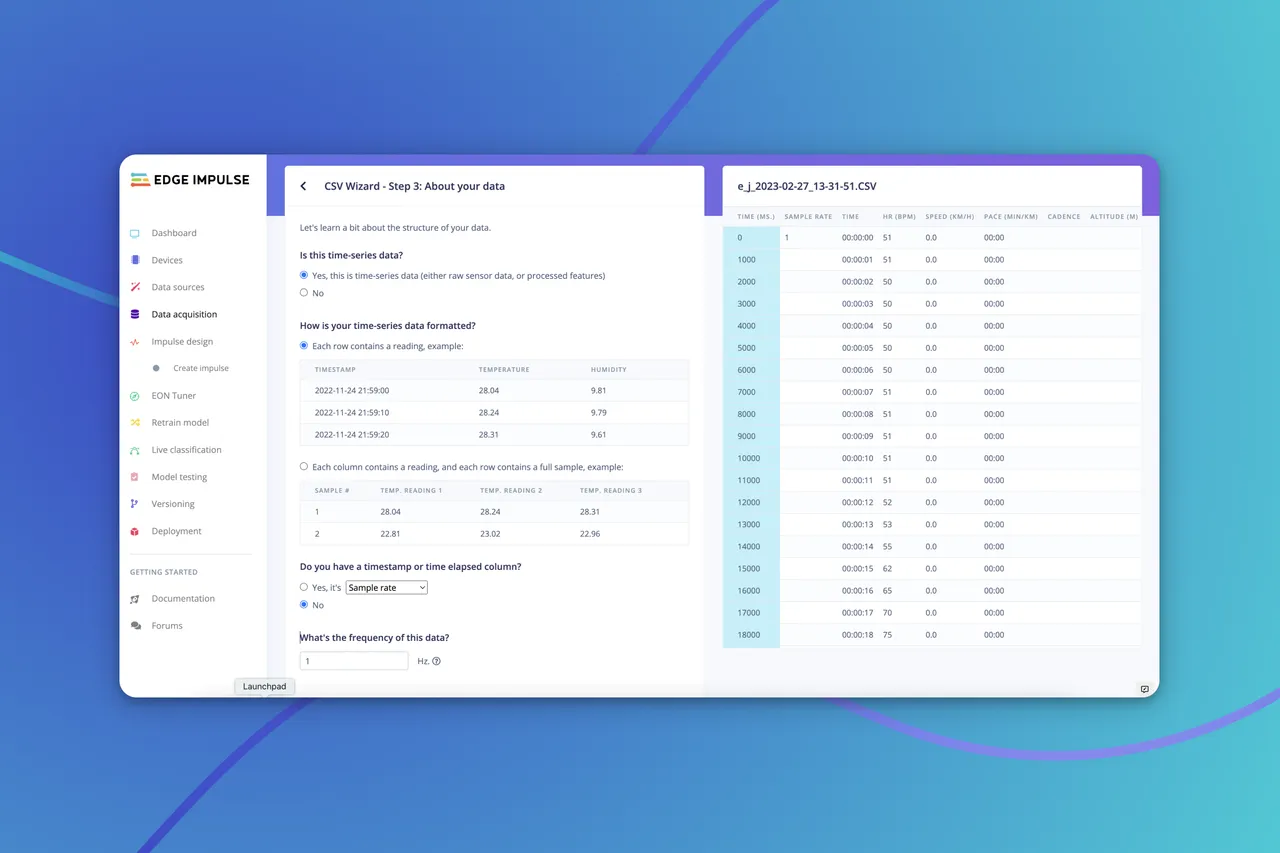Open the Model testing panel

coord(178,476)
